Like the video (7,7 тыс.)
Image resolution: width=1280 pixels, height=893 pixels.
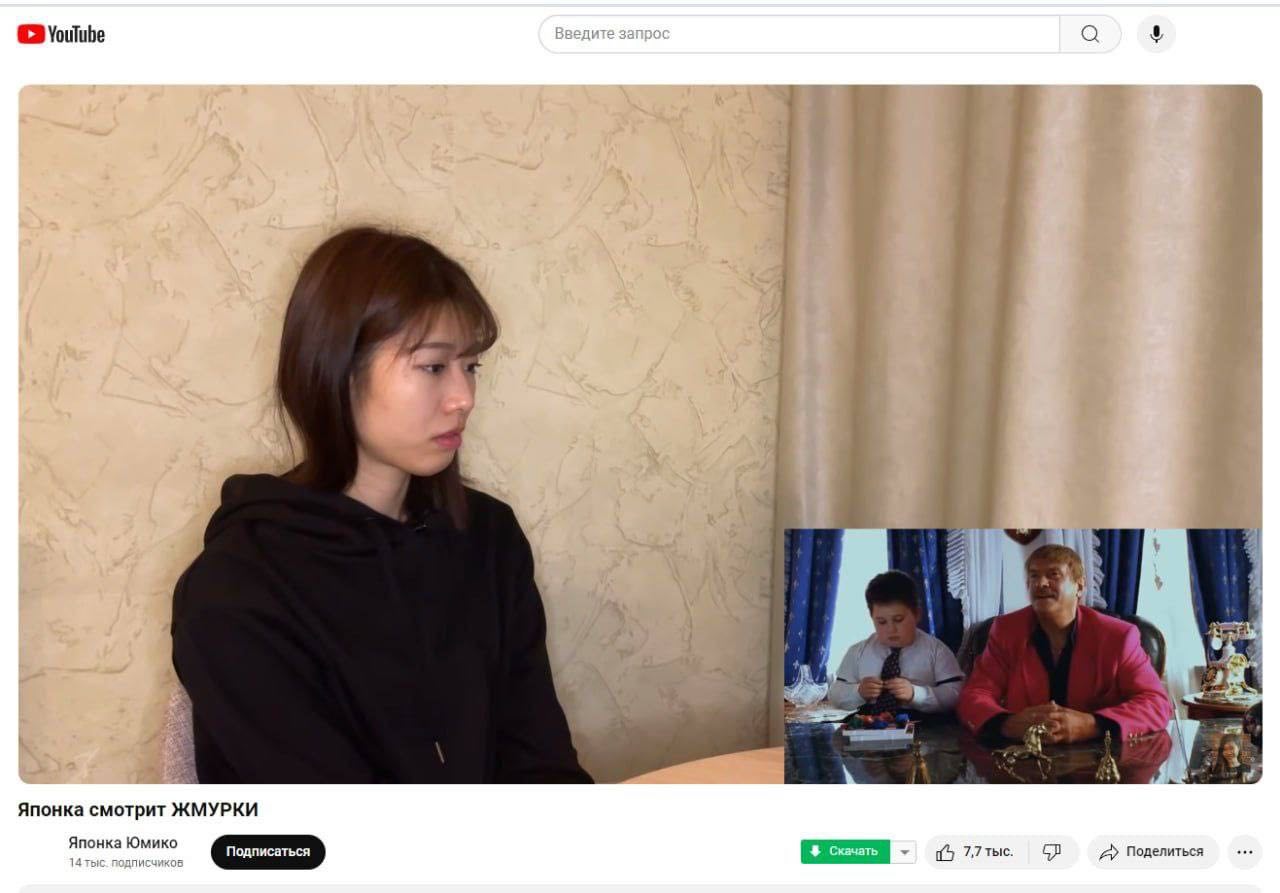[x=976, y=852]
